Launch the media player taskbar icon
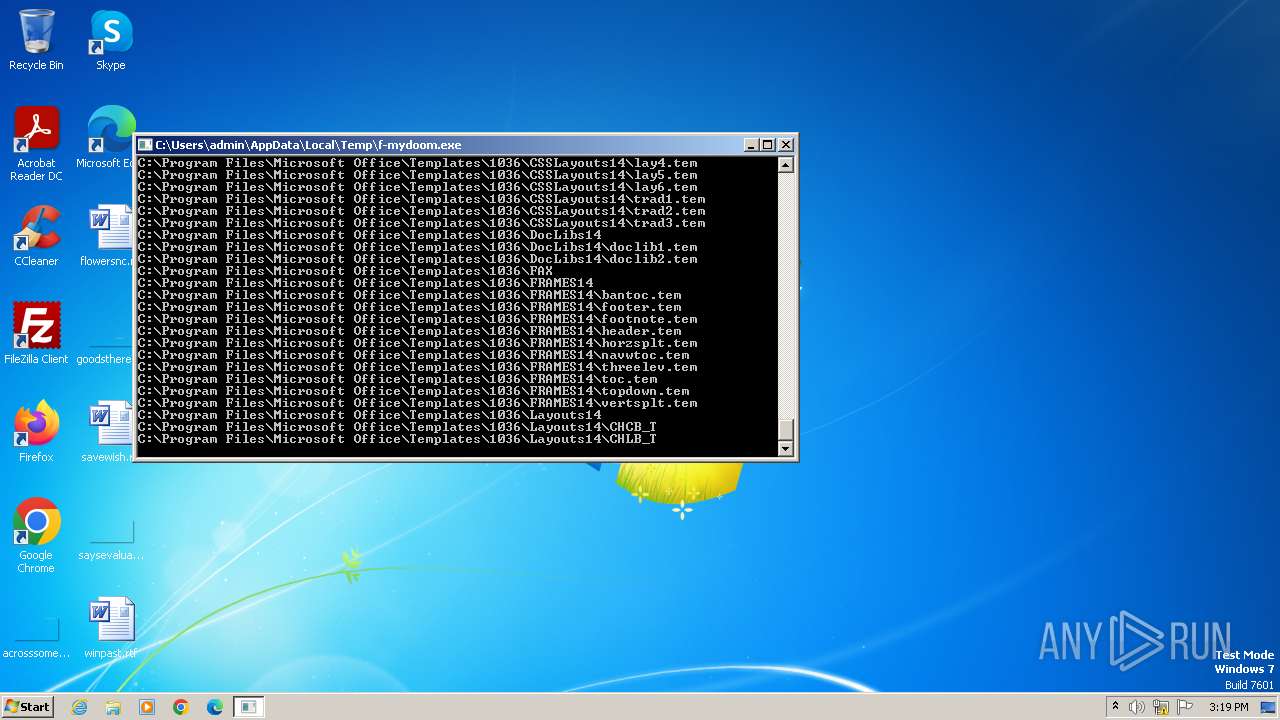 147,707
